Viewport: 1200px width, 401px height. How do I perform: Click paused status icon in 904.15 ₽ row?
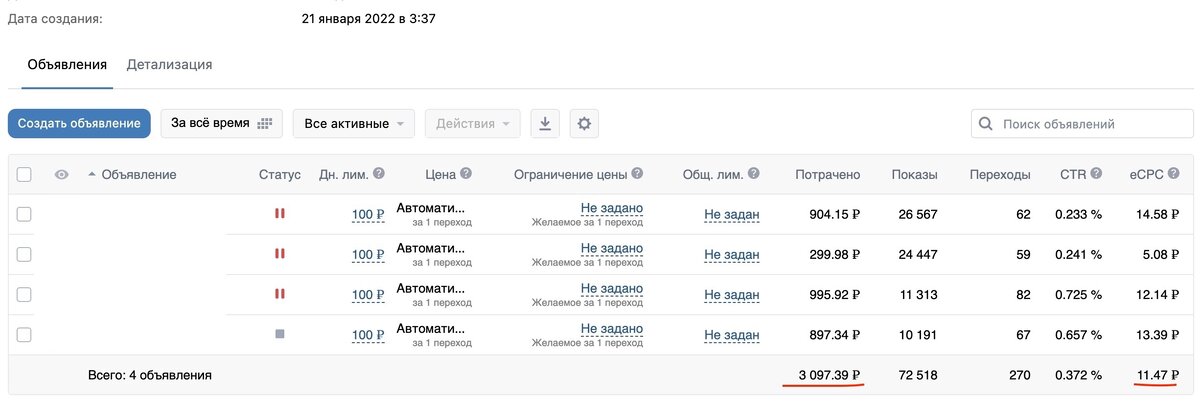coord(279,213)
